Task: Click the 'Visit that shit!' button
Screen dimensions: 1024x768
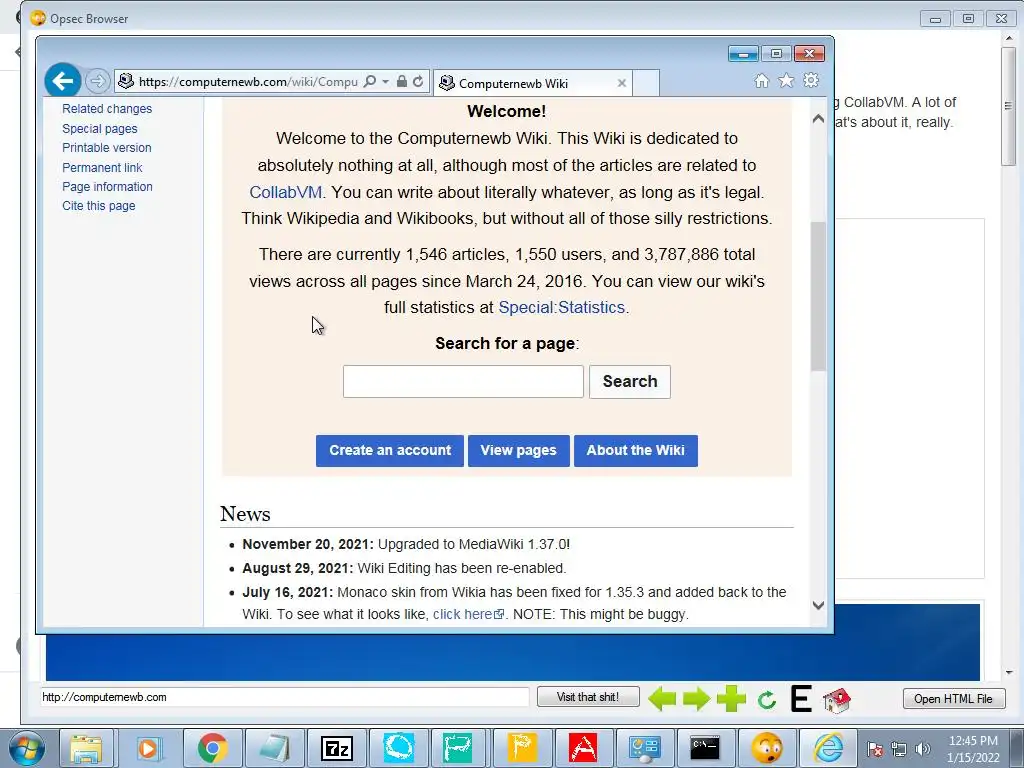Action: coord(588,697)
